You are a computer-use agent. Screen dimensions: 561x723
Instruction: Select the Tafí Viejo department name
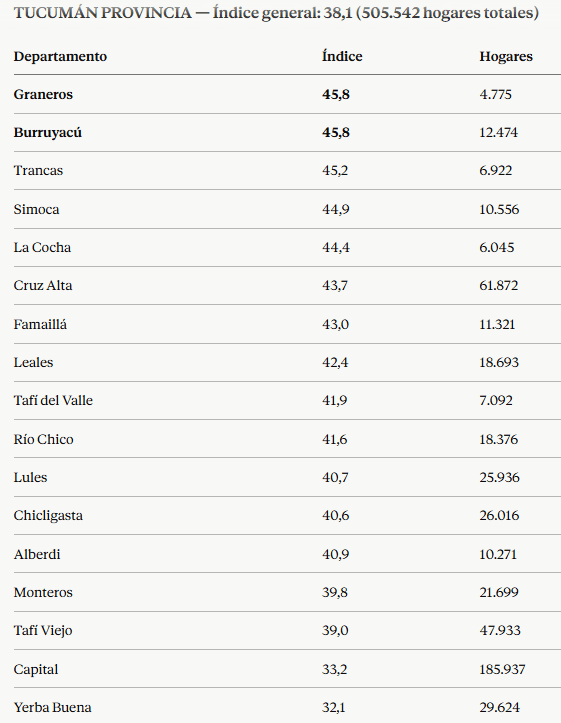pyautogui.click(x=43, y=630)
